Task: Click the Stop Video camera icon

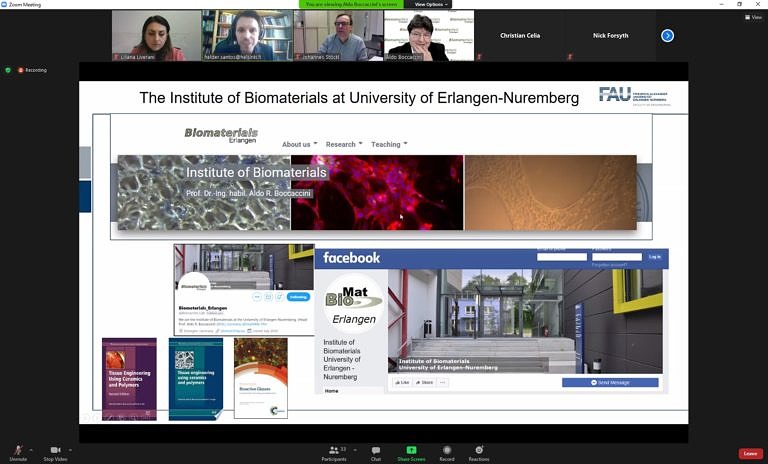Action: point(55,449)
